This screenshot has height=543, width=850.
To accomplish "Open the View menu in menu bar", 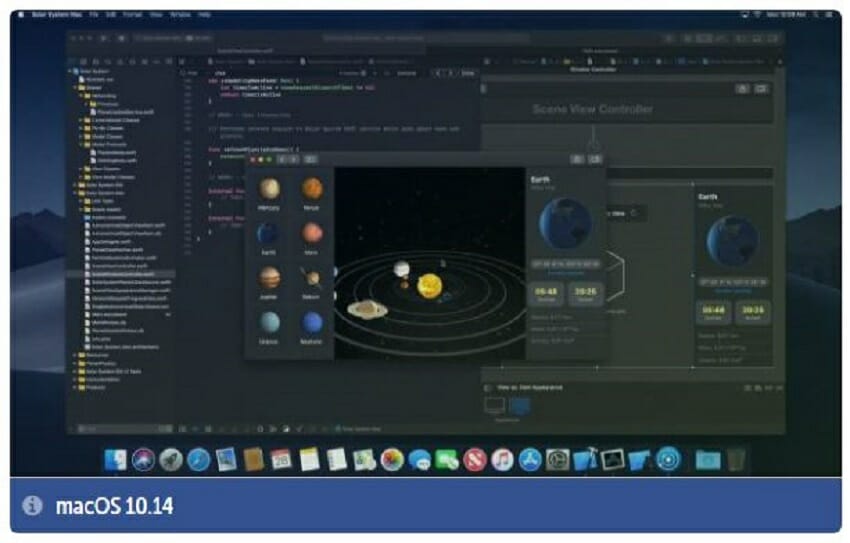I will (x=156, y=15).
